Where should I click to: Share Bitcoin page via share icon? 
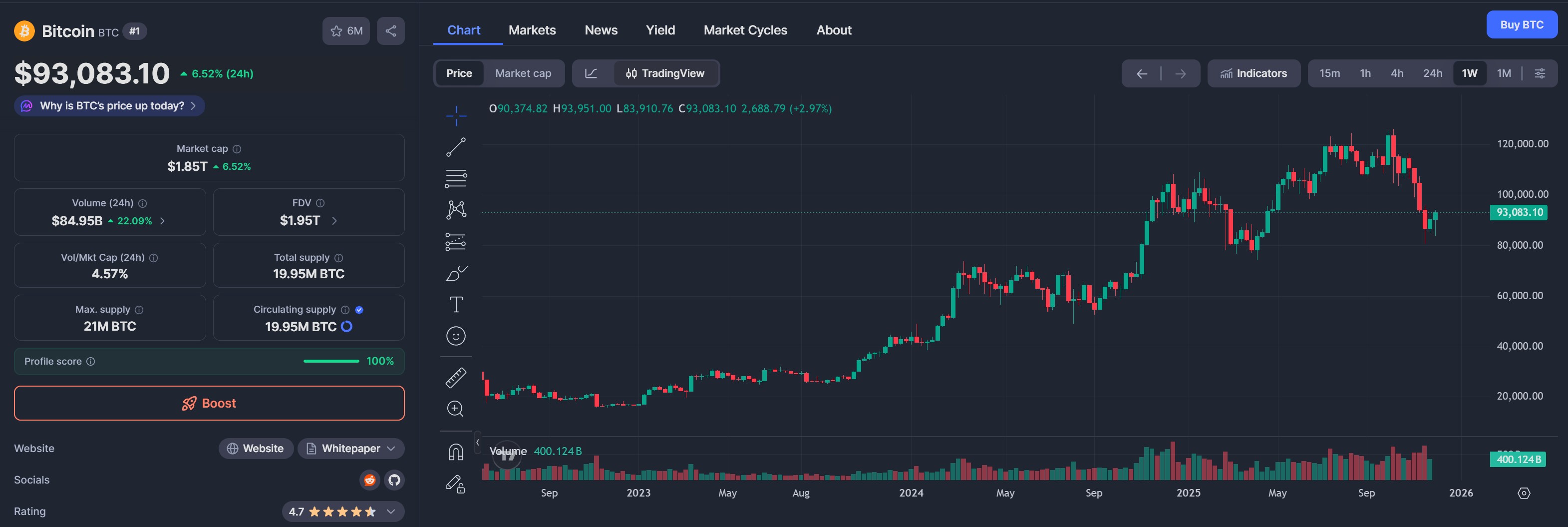point(391,31)
